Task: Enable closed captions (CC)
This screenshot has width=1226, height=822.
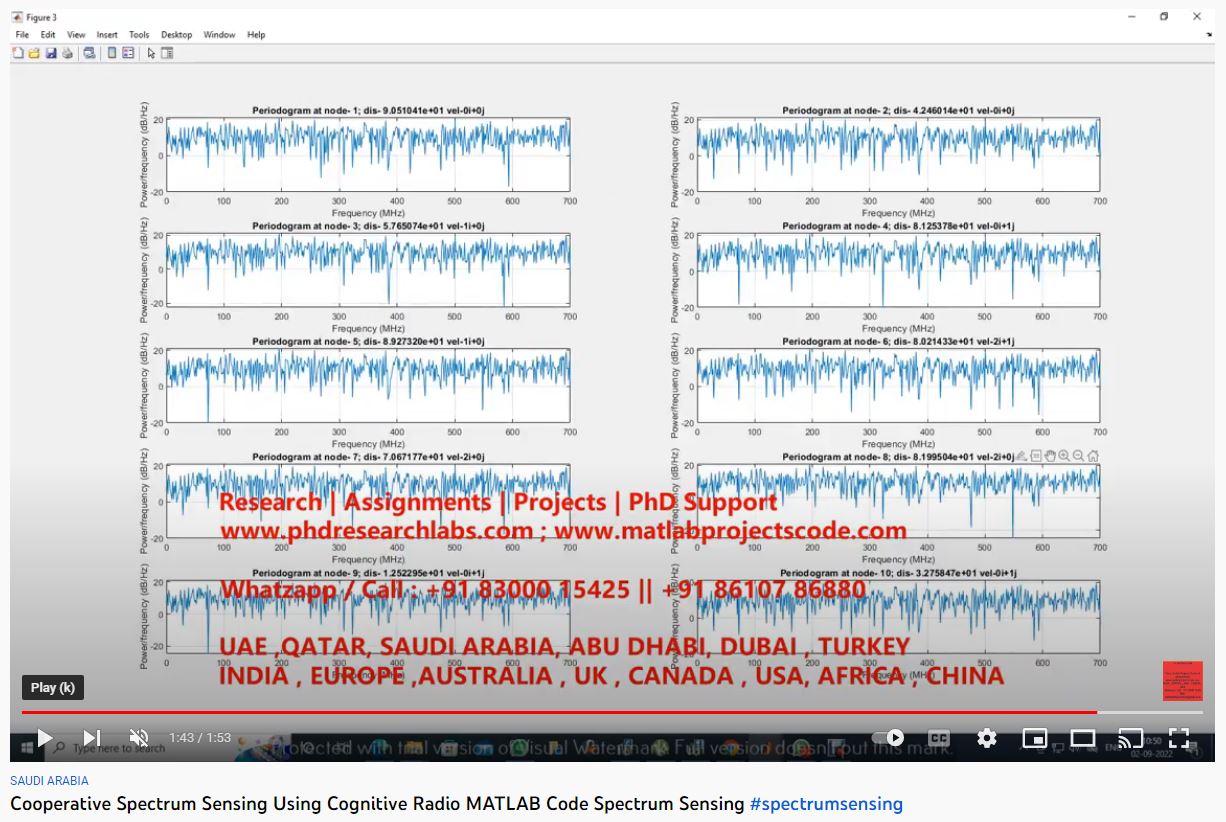Action: point(938,738)
